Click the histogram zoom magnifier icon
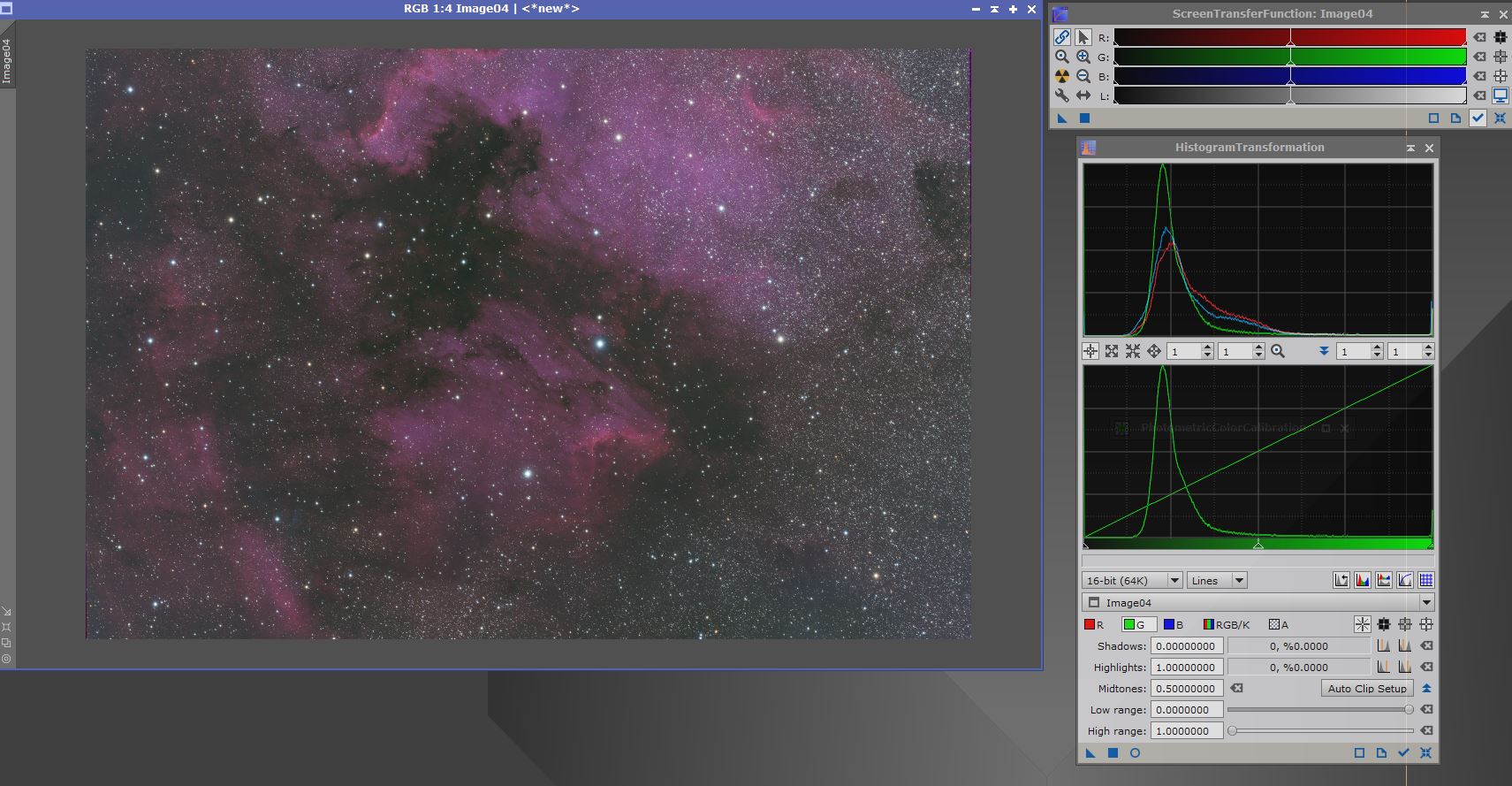This screenshot has width=1512, height=786. [x=1278, y=351]
